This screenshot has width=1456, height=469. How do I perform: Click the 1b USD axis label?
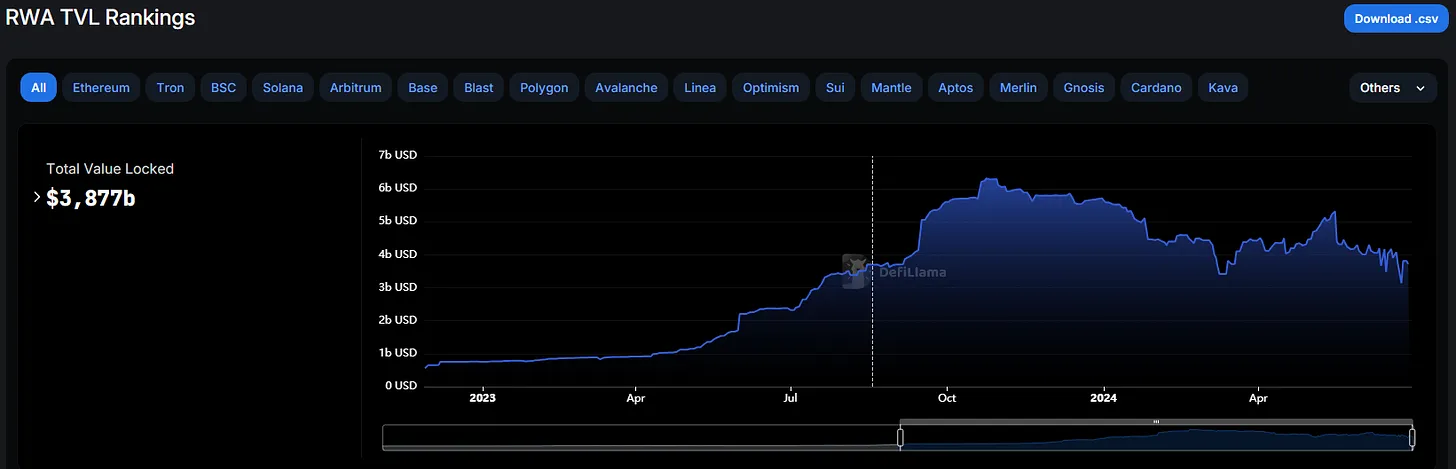397,353
